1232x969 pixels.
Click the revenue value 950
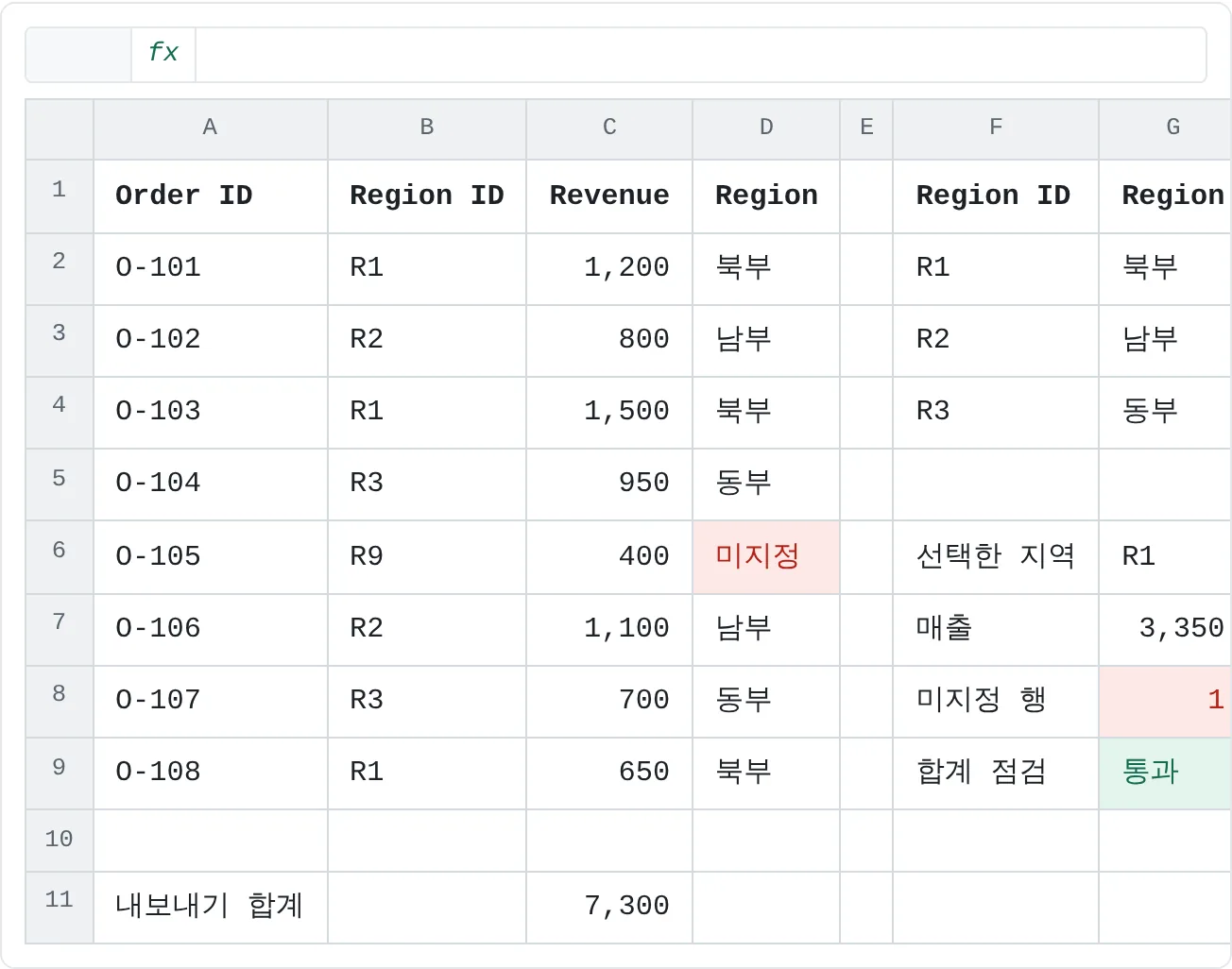pos(609,484)
